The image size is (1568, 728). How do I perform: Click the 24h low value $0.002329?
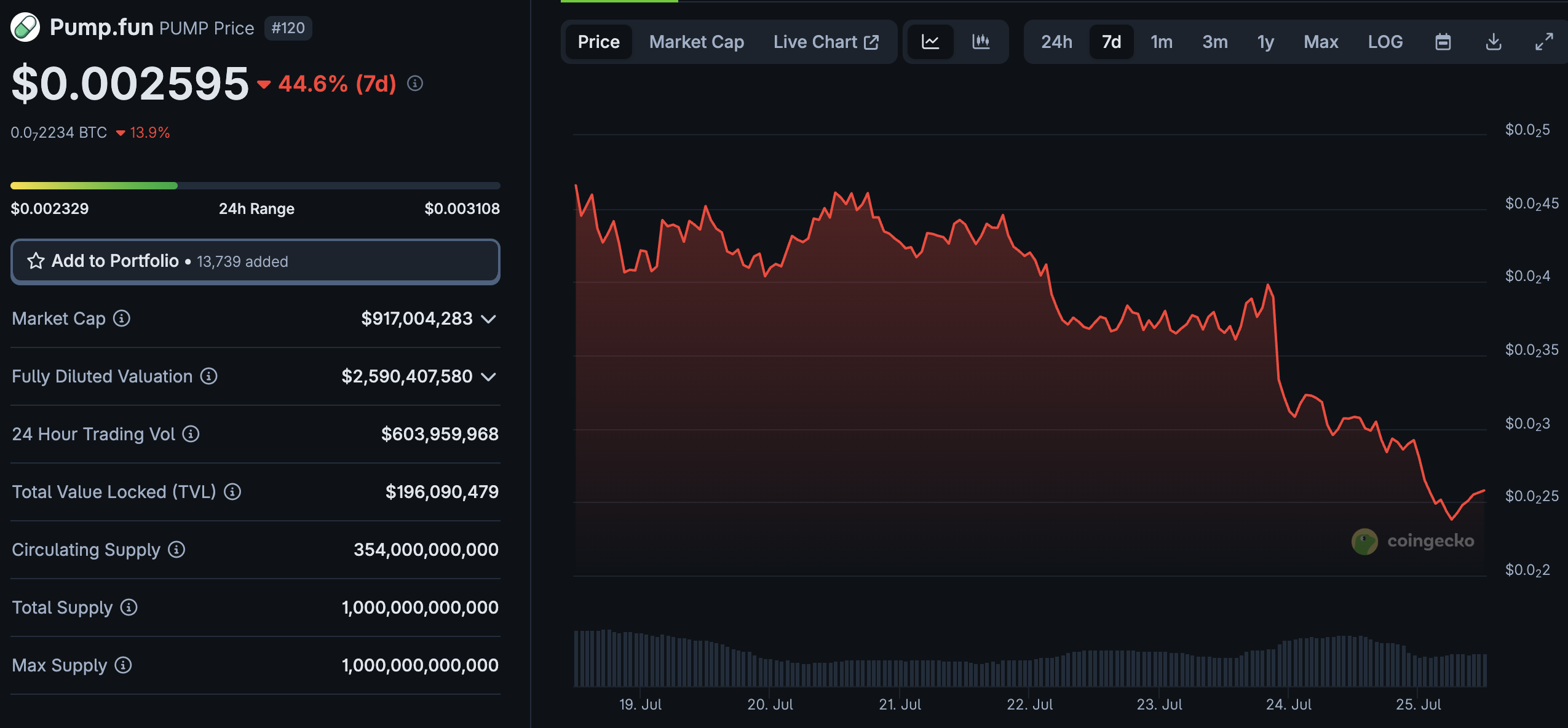[x=50, y=208]
